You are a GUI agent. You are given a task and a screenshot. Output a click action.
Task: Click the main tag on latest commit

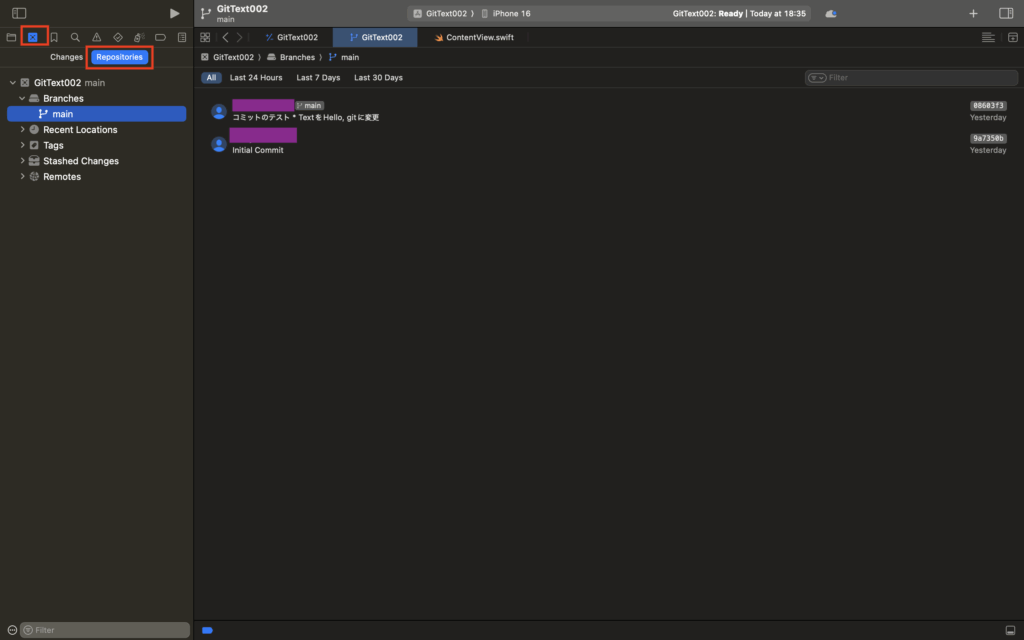point(310,105)
